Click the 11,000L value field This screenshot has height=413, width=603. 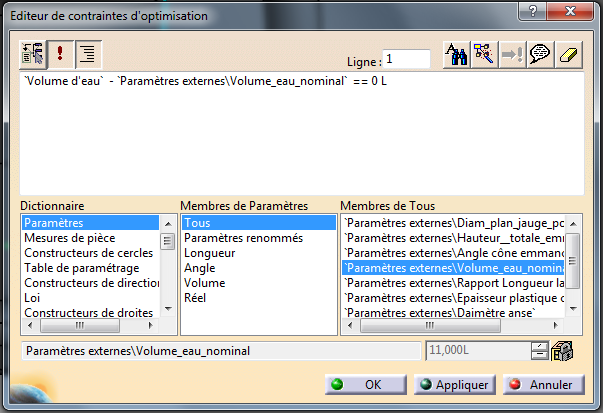[x=478, y=350]
